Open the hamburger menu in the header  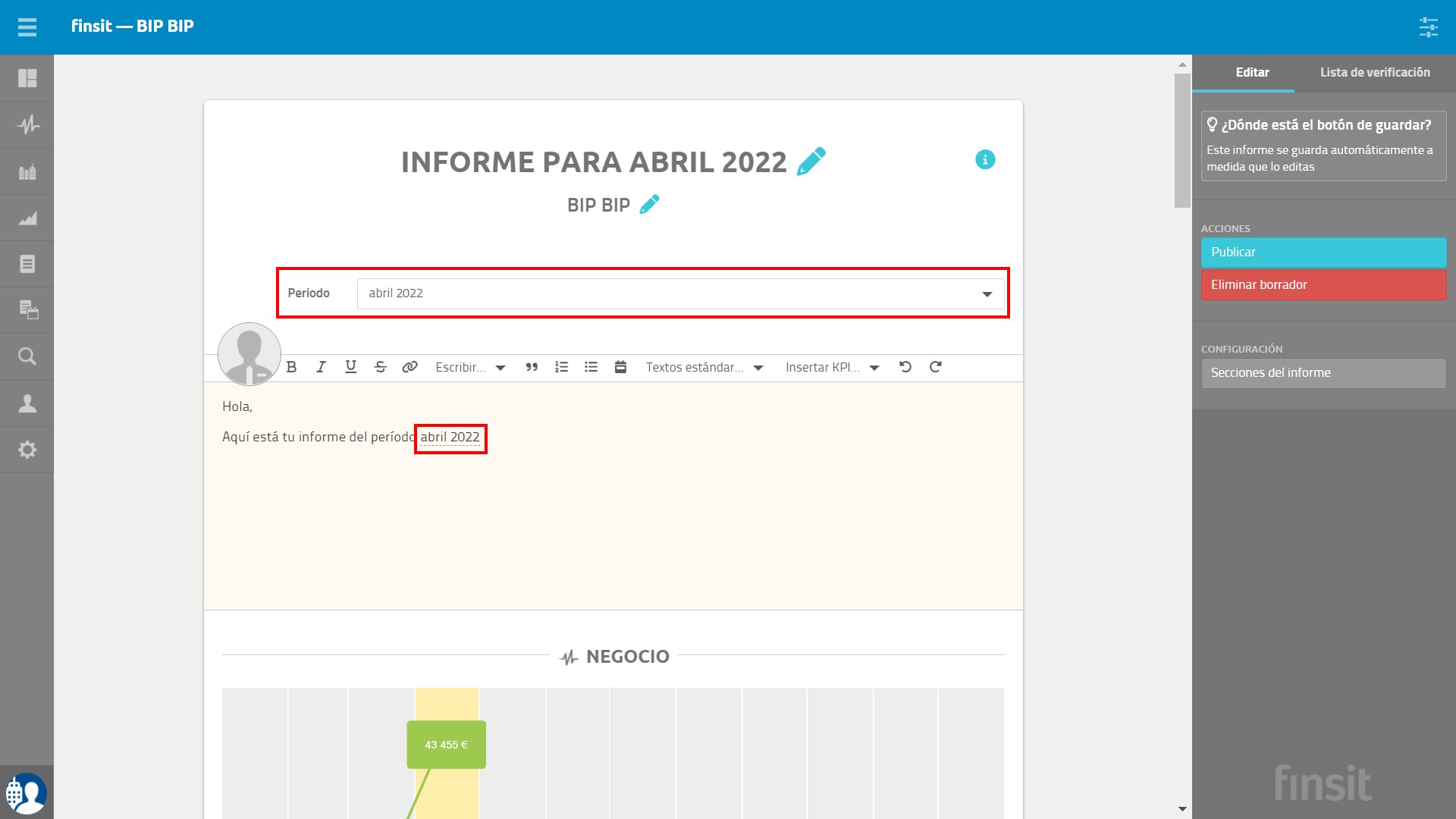tap(27, 27)
